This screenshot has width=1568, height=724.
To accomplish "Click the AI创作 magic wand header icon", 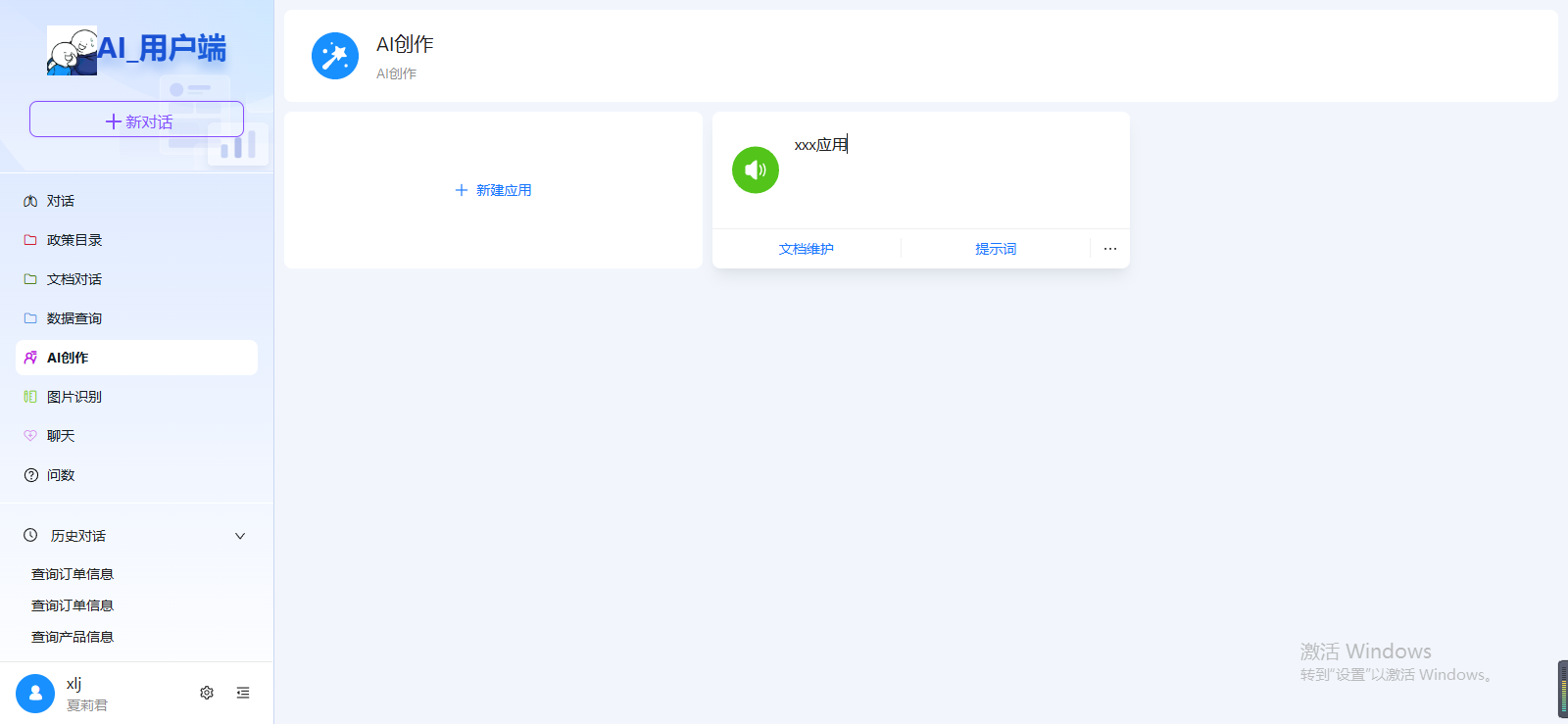I will (335, 56).
